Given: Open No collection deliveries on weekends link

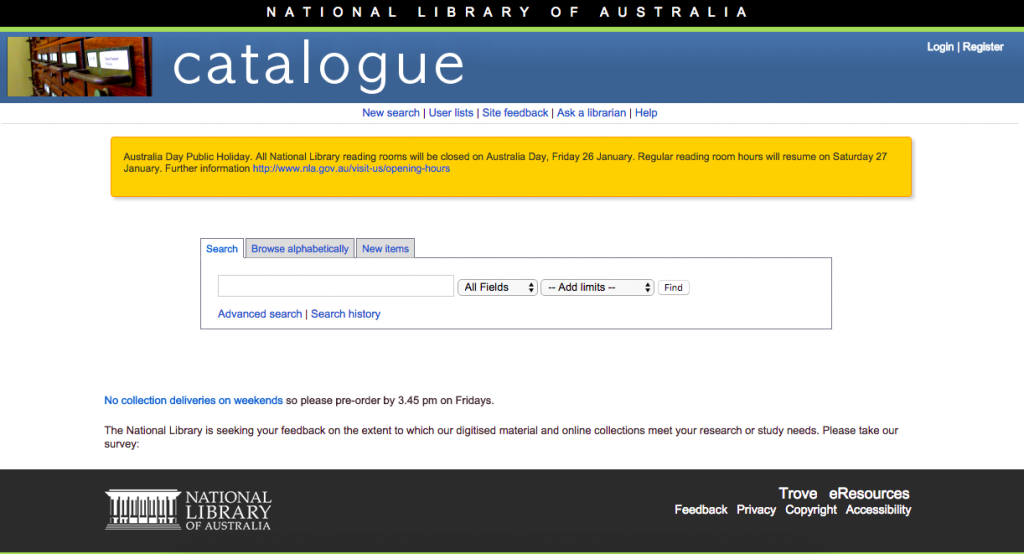Looking at the screenshot, I should (x=193, y=401).
